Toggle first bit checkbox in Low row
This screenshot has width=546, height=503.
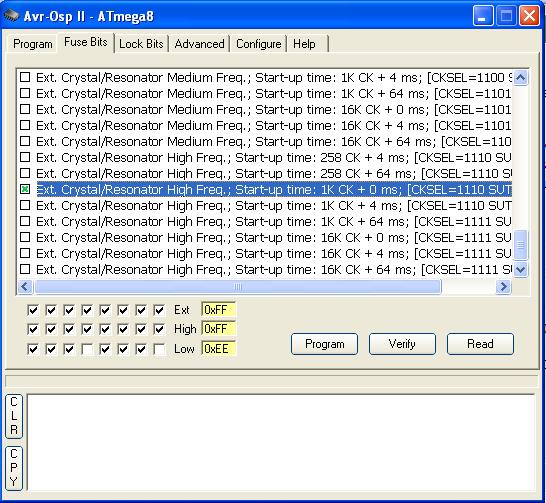(x=33, y=349)
